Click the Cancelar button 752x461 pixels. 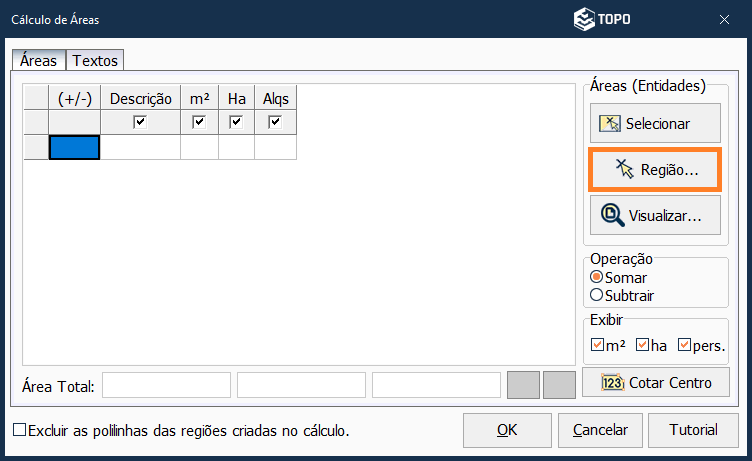tap(600, 430)
